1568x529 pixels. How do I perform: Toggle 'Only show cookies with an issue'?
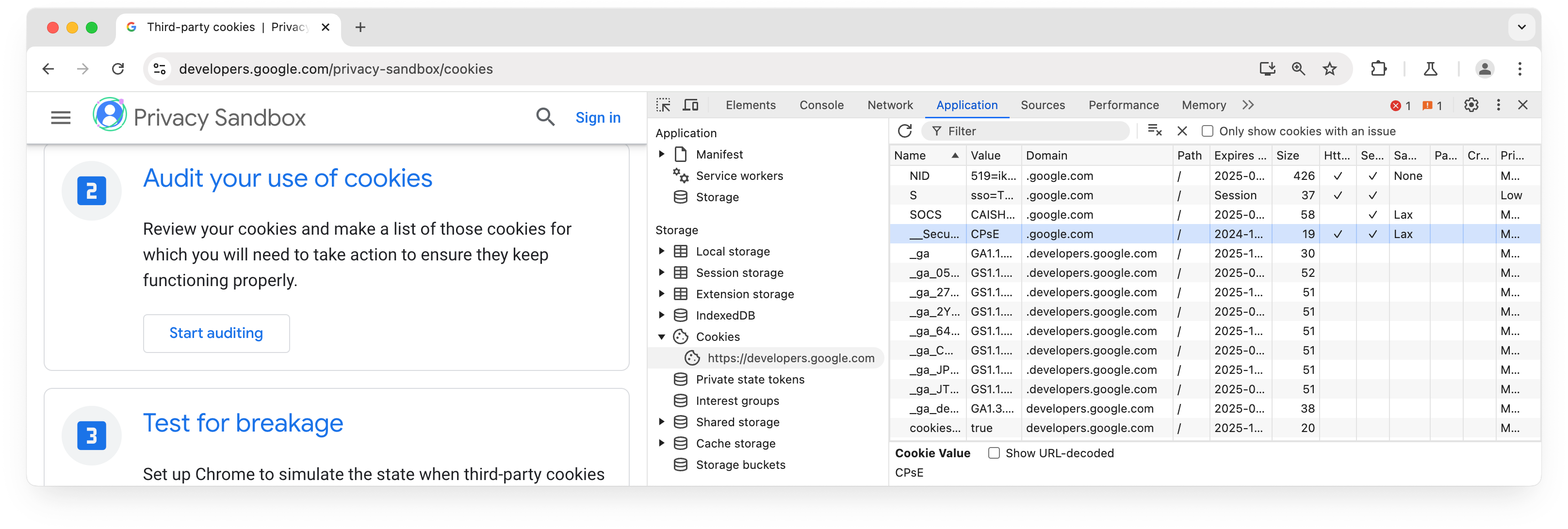pos(1206,131)
